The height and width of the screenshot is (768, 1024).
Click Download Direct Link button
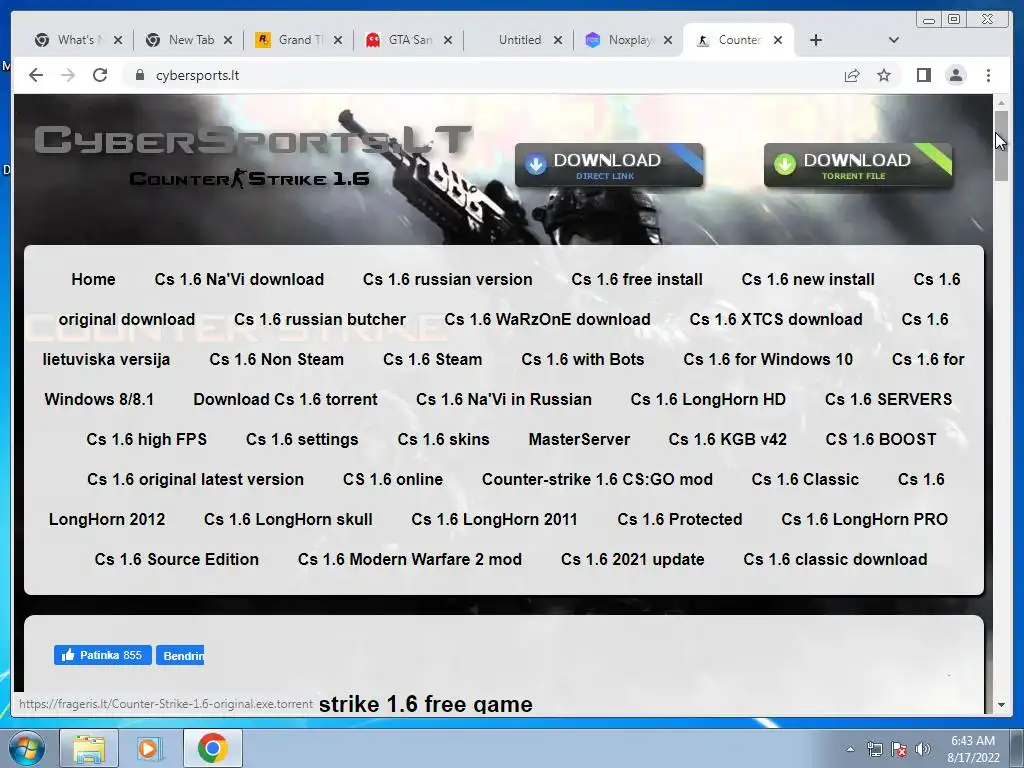609,165
